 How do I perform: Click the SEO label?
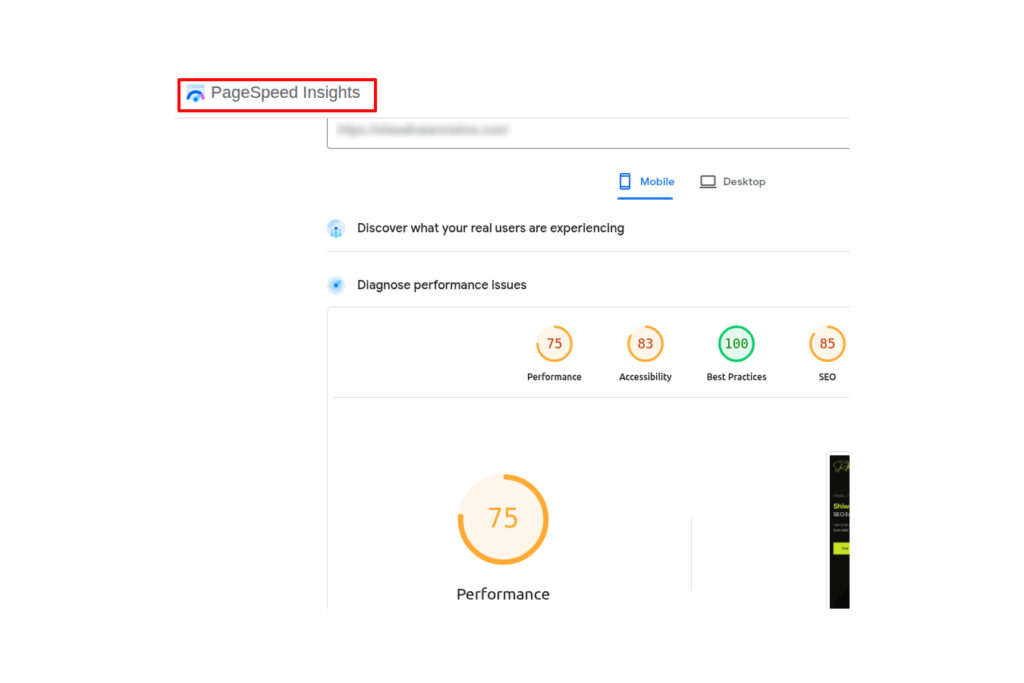pos(827,377)
